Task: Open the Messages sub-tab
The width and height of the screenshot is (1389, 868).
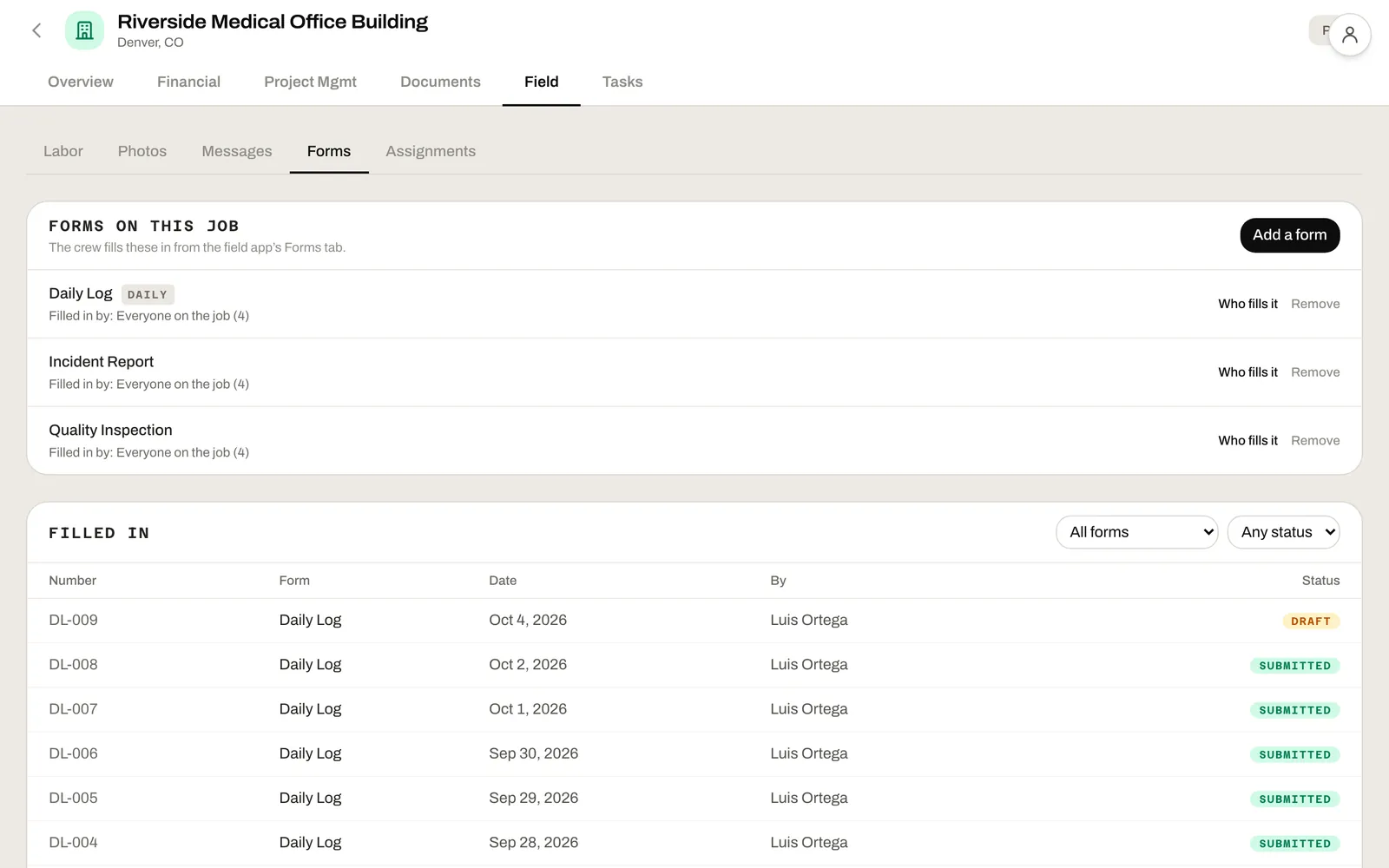Action: pos(237,151)
